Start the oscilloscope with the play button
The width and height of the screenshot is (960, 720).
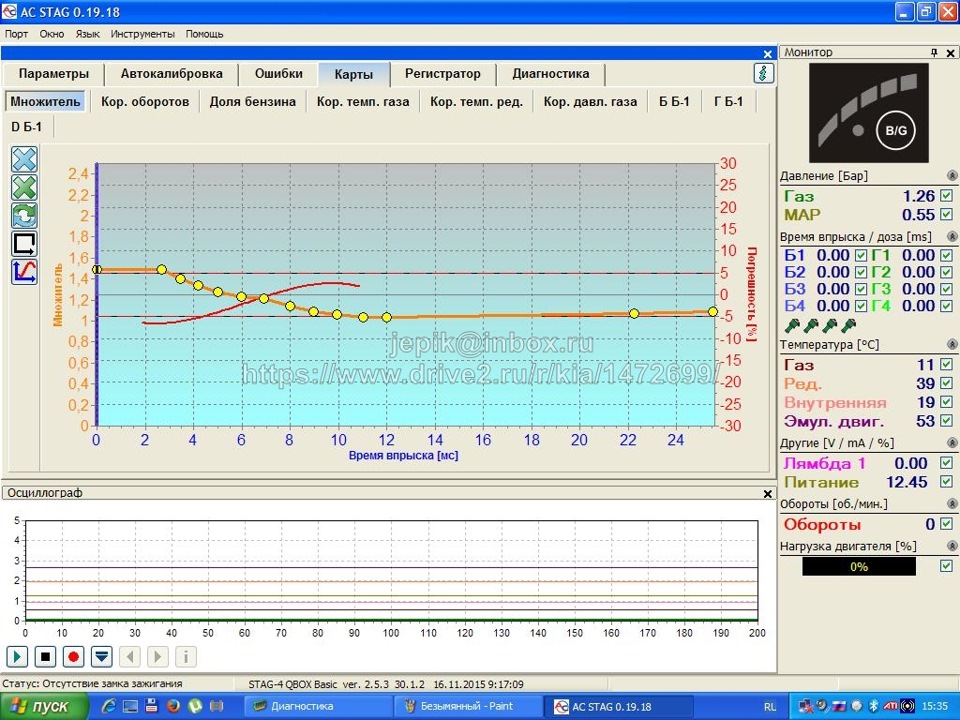17,657
